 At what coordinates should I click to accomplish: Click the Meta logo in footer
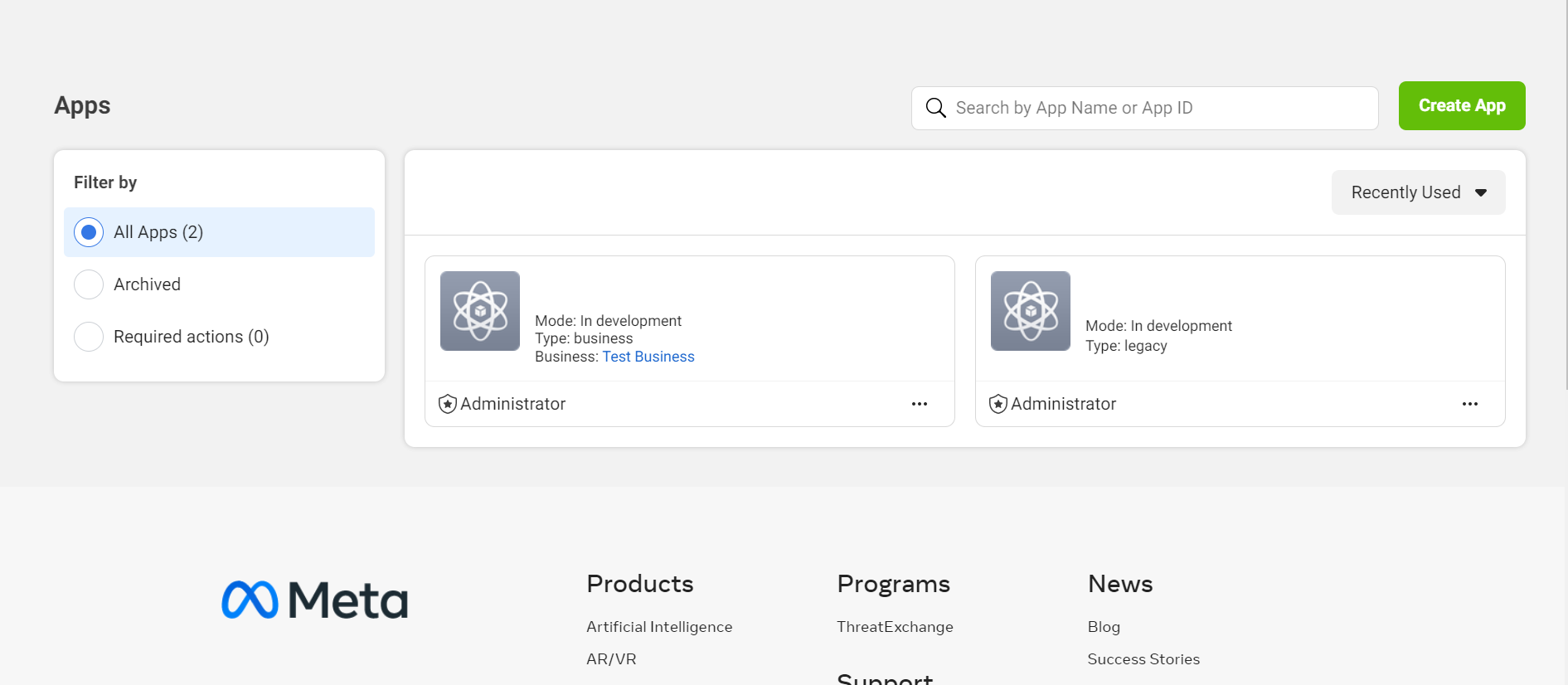[315, 600]
